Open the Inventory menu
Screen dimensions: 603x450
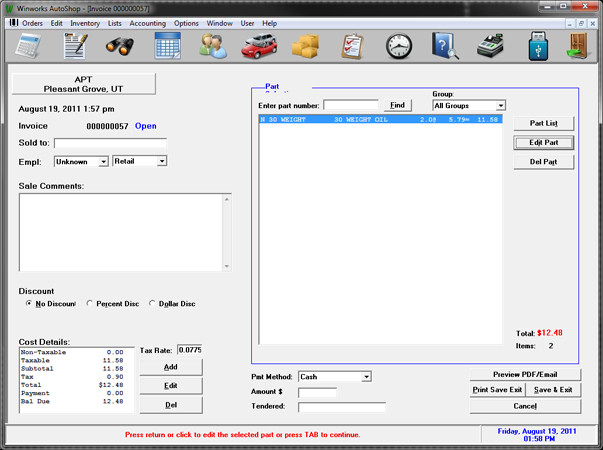[x=85, y=23]
